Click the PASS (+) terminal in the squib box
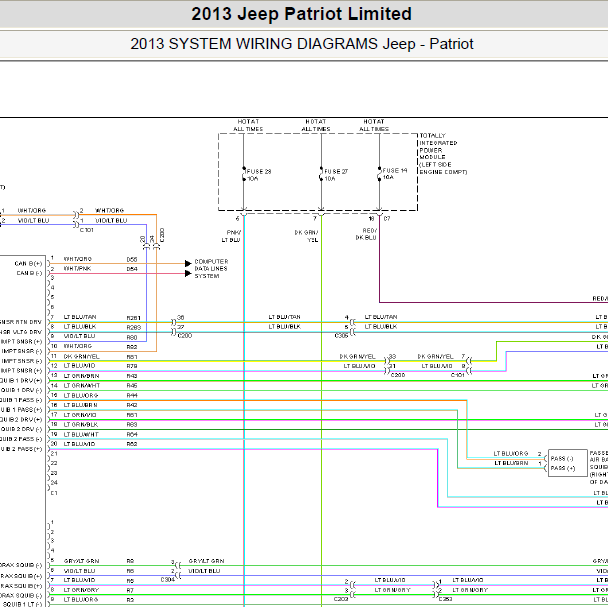 pos(563,468)
